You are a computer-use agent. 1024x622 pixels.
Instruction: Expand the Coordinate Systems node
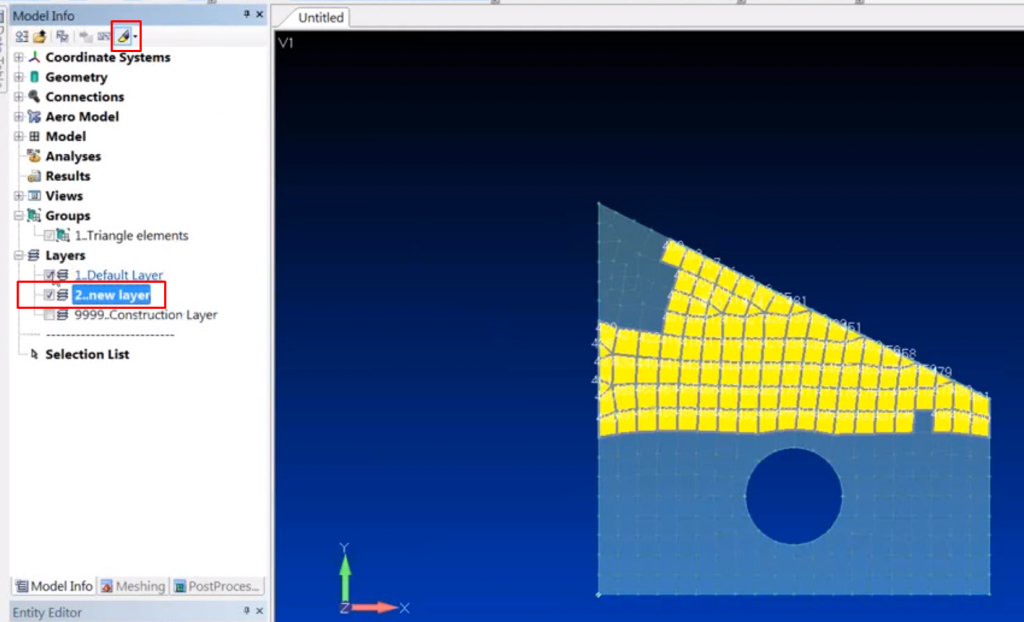[x=19, y=57]
